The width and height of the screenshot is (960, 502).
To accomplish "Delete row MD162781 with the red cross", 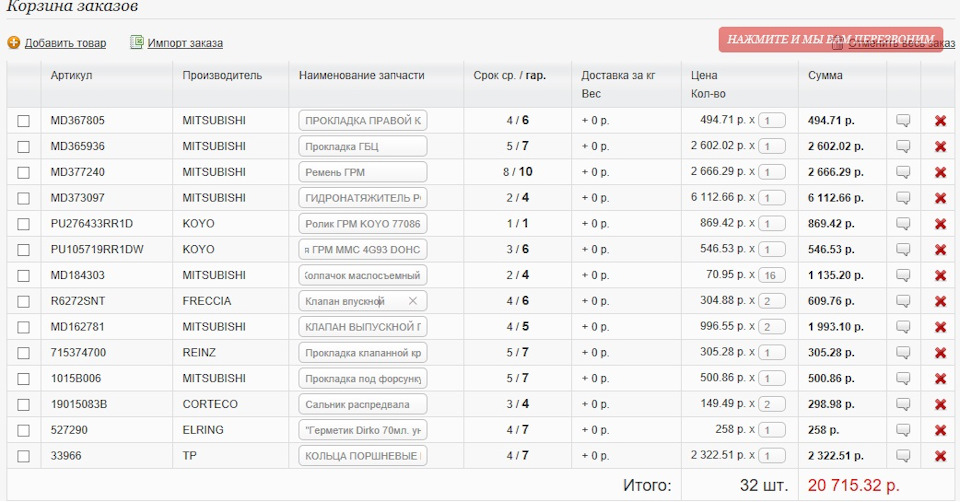I will click(x=940, y=327).
